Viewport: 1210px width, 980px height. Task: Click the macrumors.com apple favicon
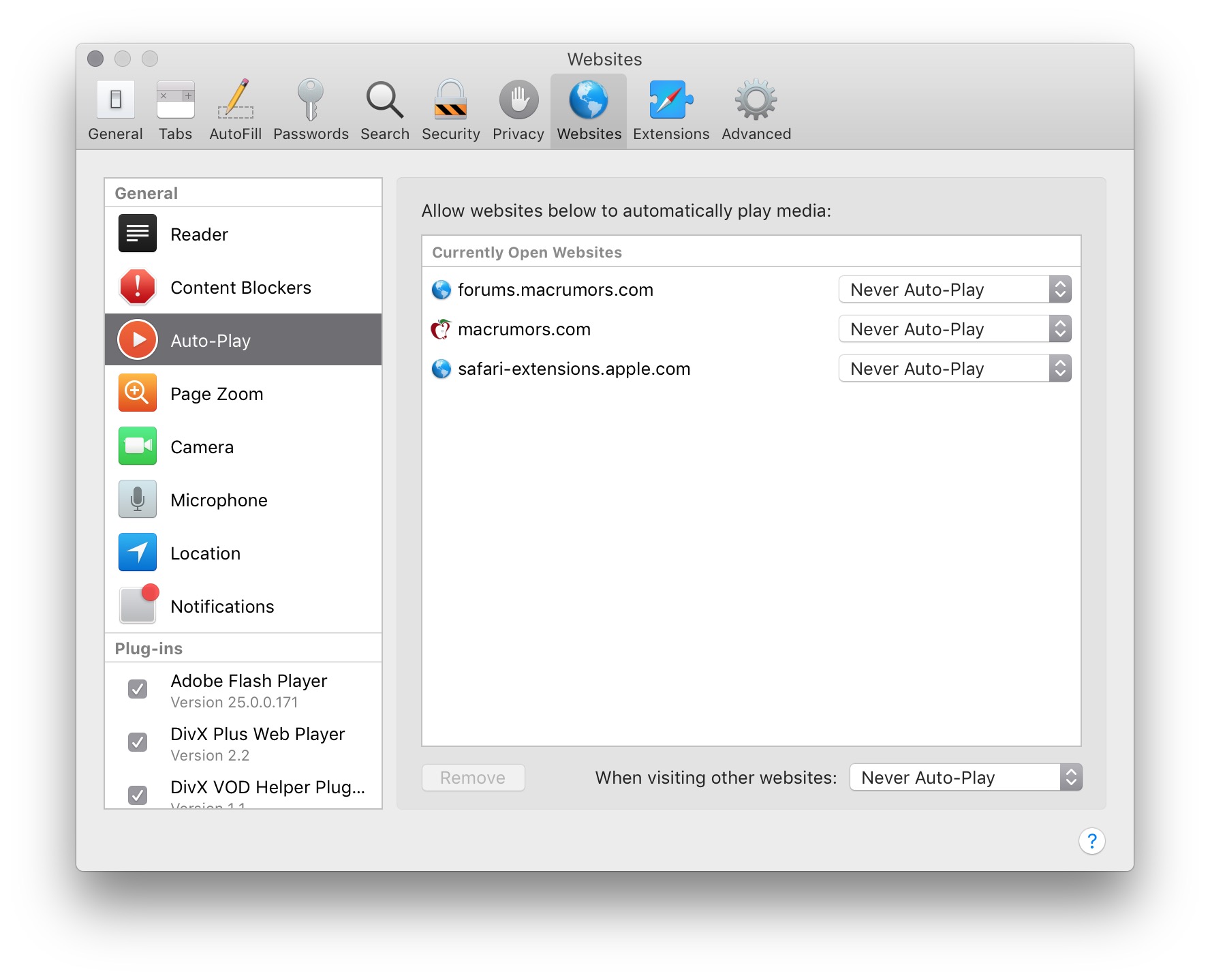tap(441, 329)
